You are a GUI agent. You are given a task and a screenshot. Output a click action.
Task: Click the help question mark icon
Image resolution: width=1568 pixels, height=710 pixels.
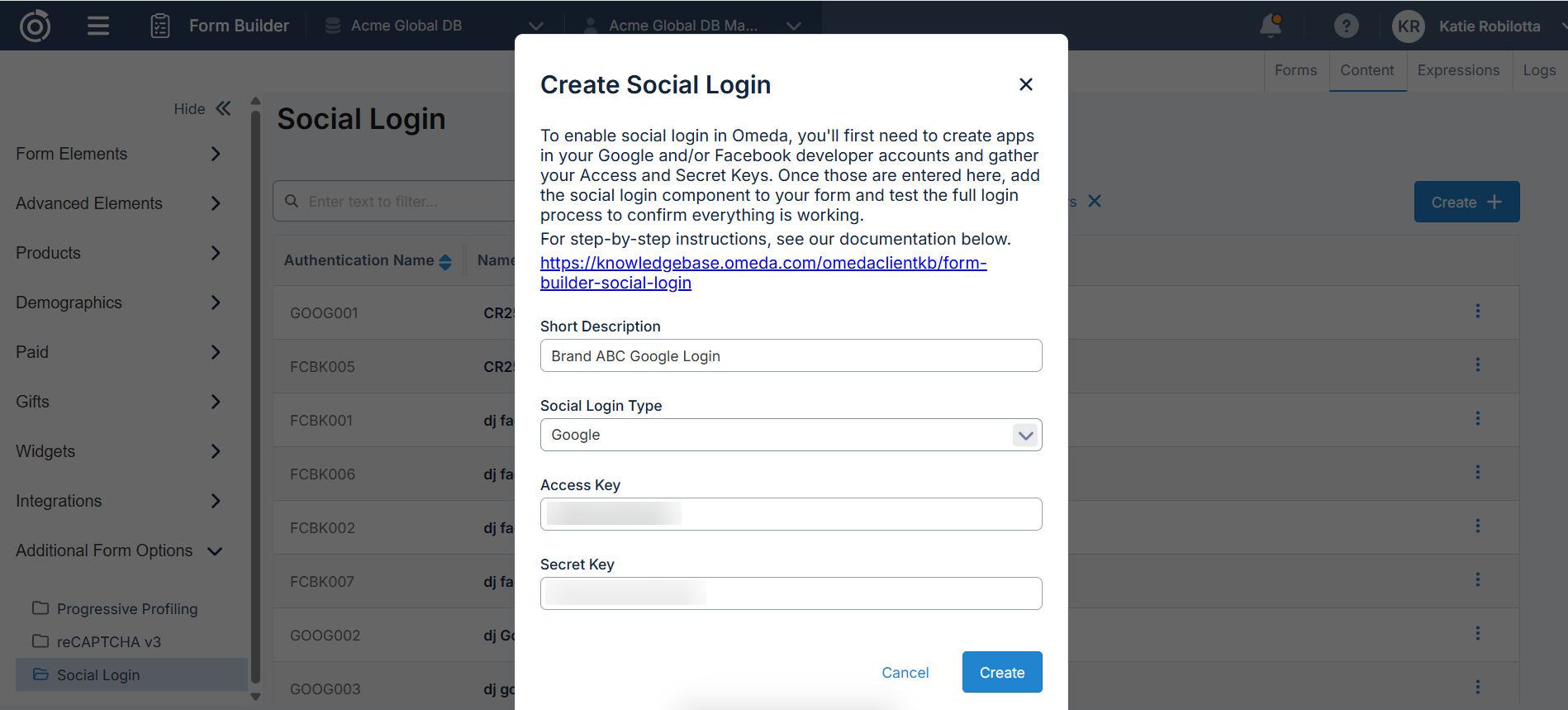coord(1346,26)
